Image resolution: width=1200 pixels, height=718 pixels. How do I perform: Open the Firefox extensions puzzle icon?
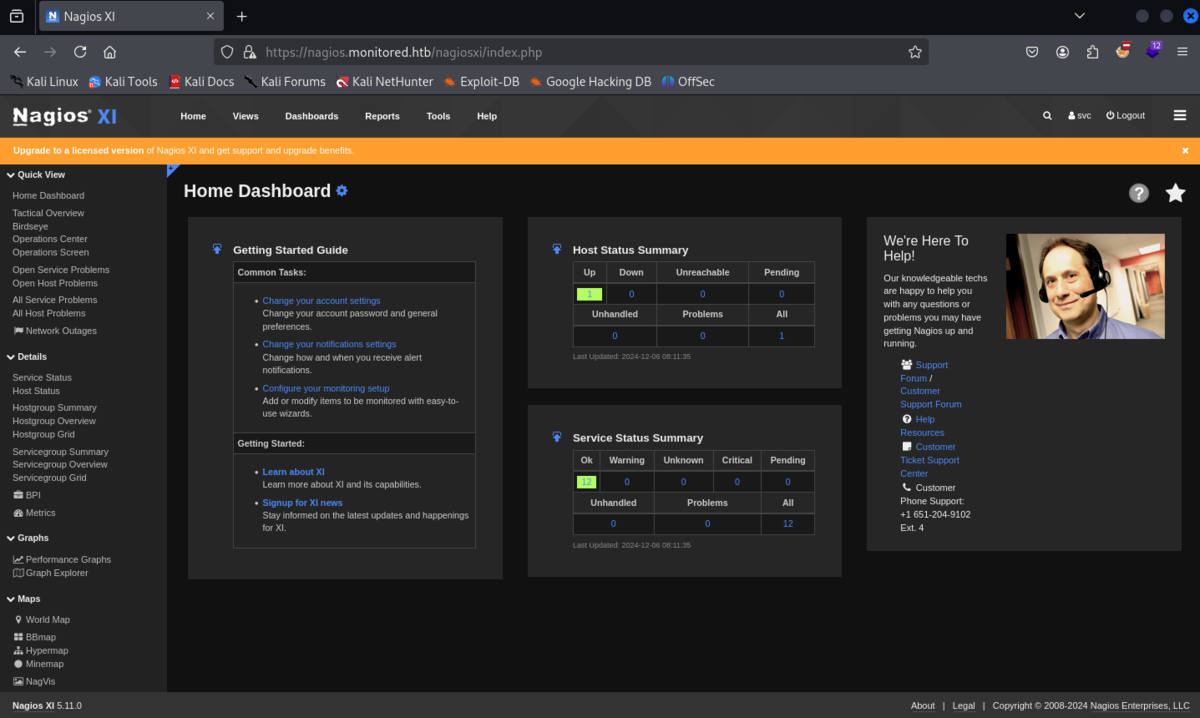(1092, 52)
